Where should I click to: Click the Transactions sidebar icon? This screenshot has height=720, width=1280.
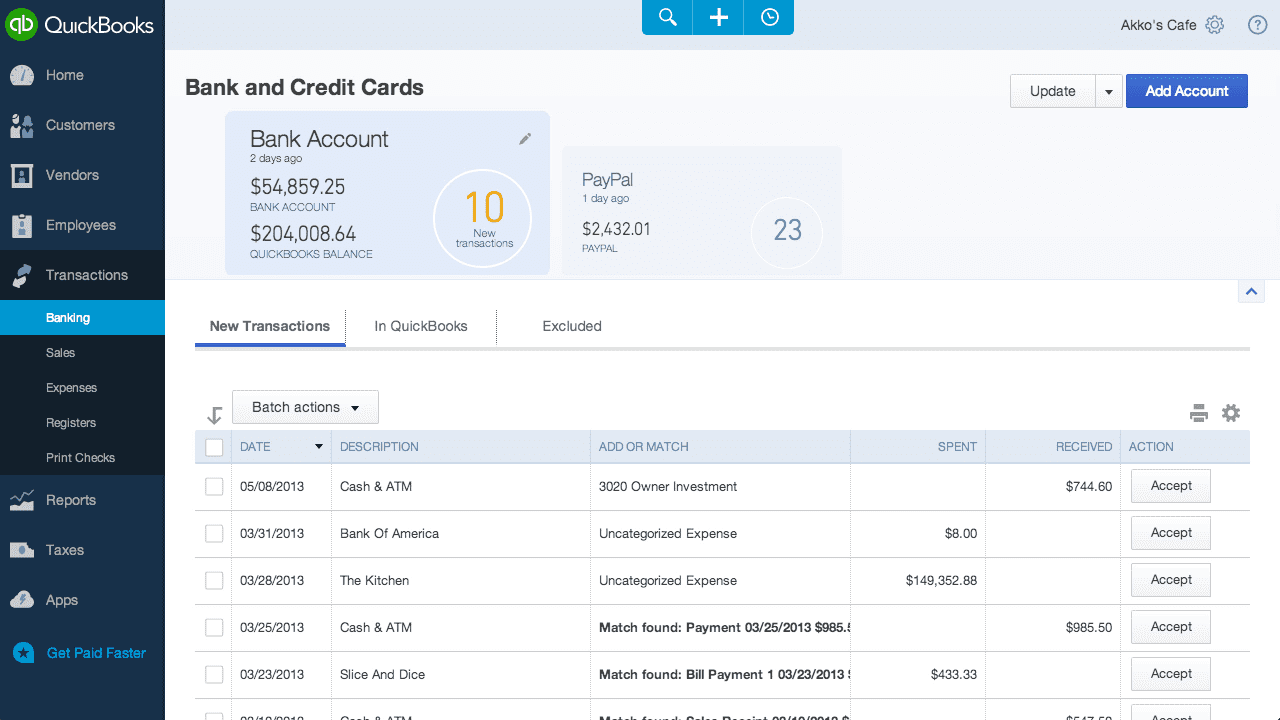pyautogui.click(x=22, y=275)
